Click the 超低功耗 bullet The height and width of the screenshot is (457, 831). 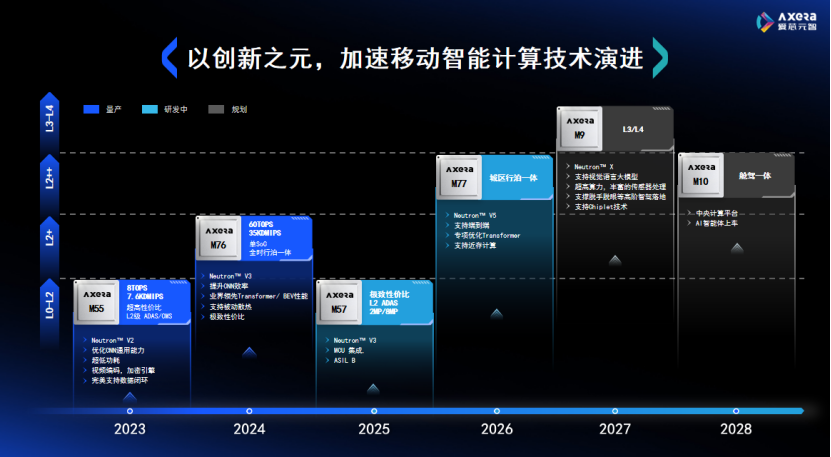tap(105, 361)
